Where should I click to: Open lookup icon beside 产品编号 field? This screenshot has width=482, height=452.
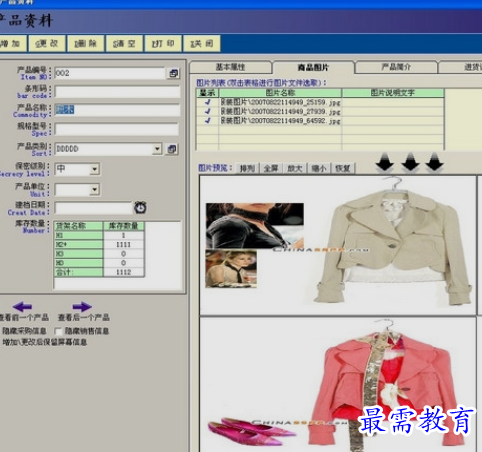[x=173, y=73]
